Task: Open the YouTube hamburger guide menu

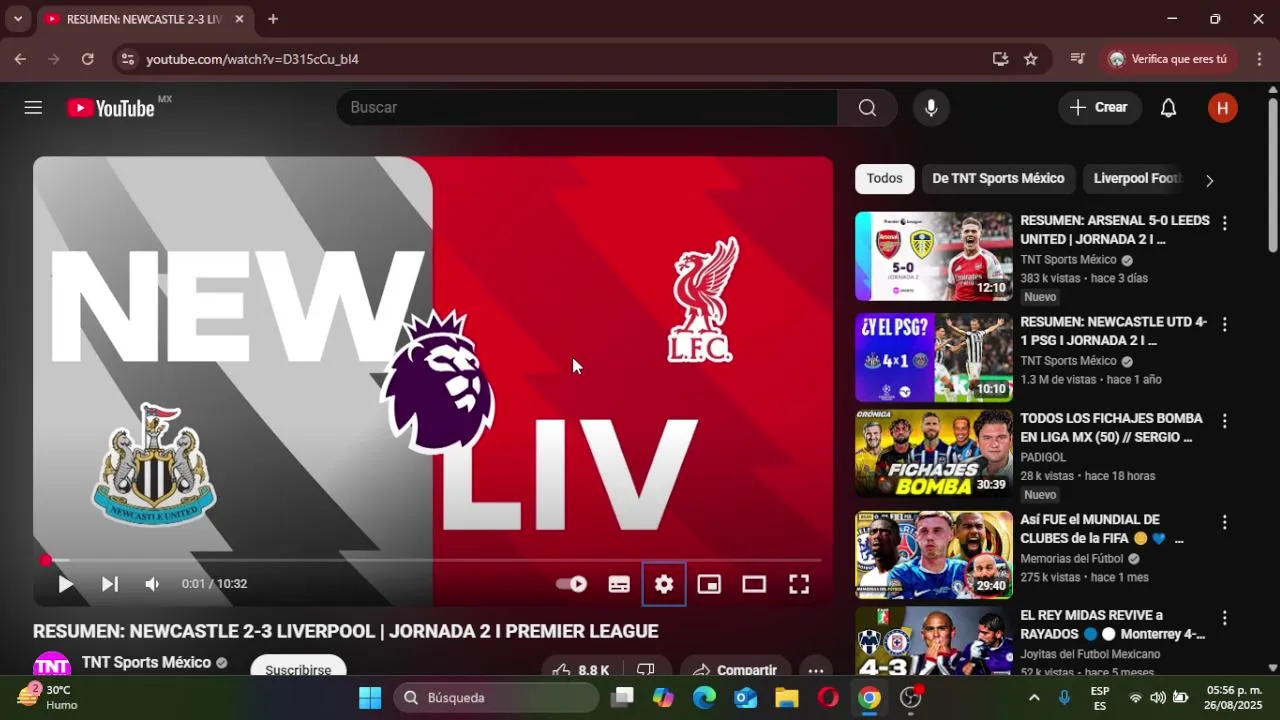Action: [x=33, y=108]
